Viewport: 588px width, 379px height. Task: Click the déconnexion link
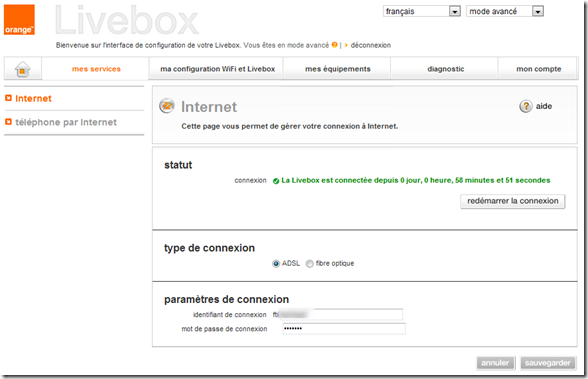point(370,45)
